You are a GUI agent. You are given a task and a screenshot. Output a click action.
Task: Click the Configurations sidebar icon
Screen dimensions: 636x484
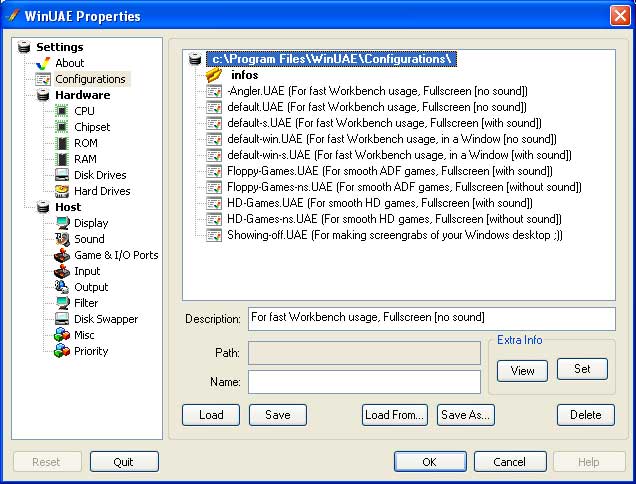43,79
